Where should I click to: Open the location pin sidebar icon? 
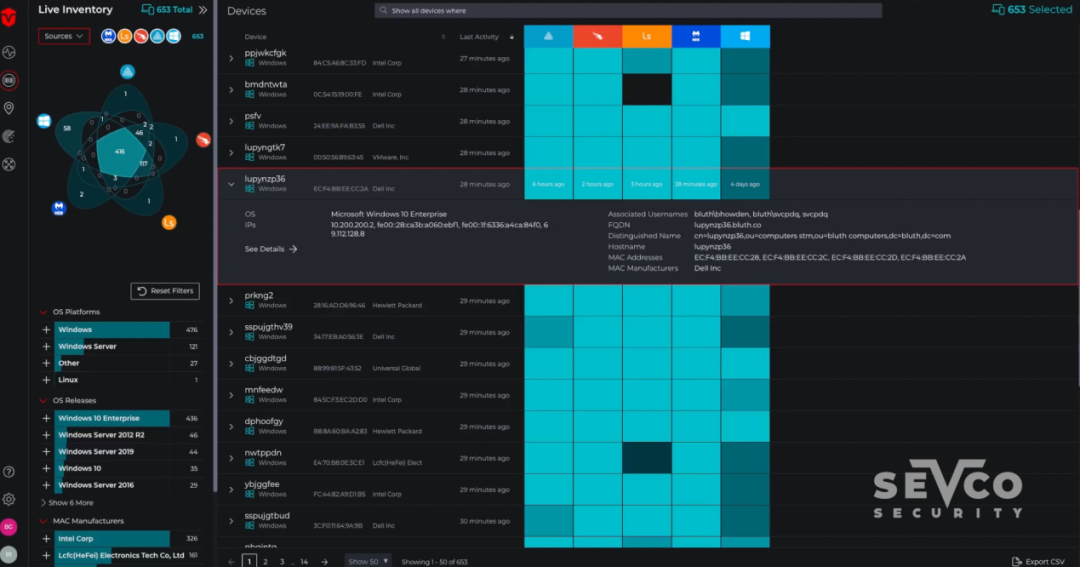pos(9,108)
